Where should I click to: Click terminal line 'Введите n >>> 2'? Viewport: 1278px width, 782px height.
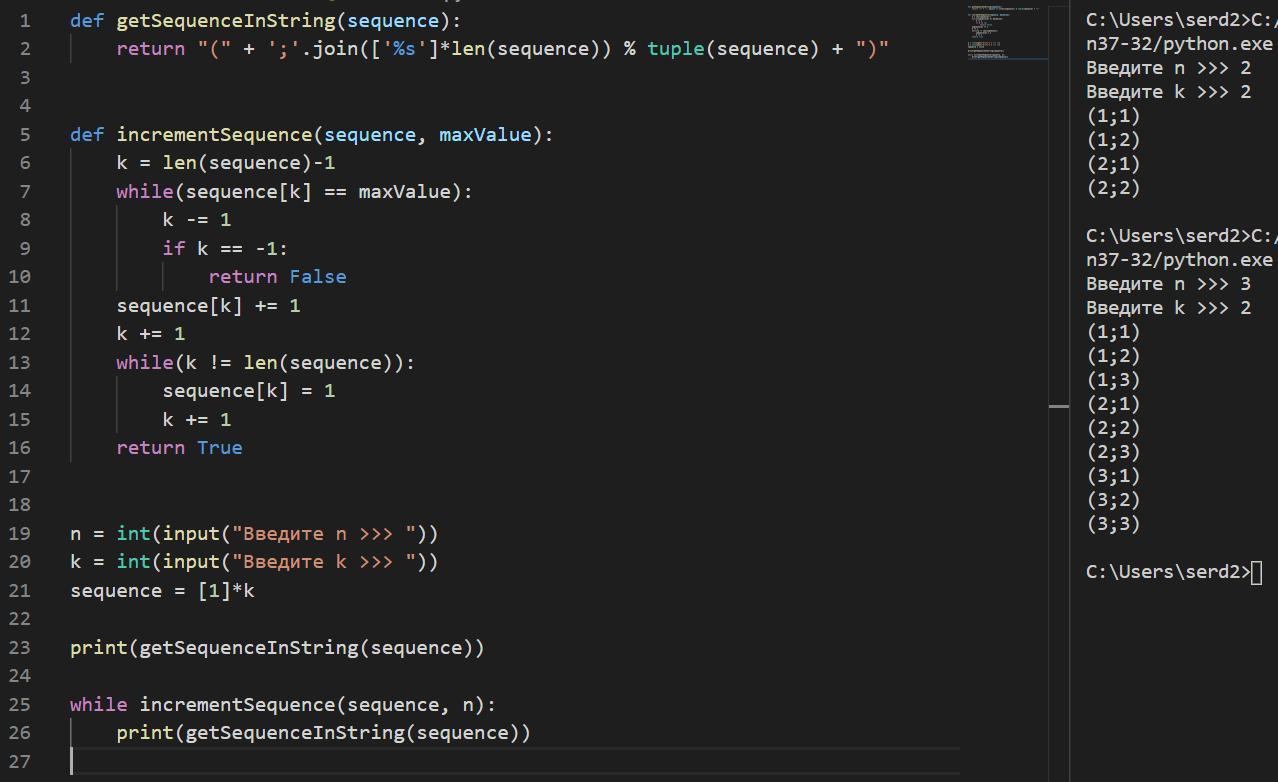click(x=1168, y=68)
